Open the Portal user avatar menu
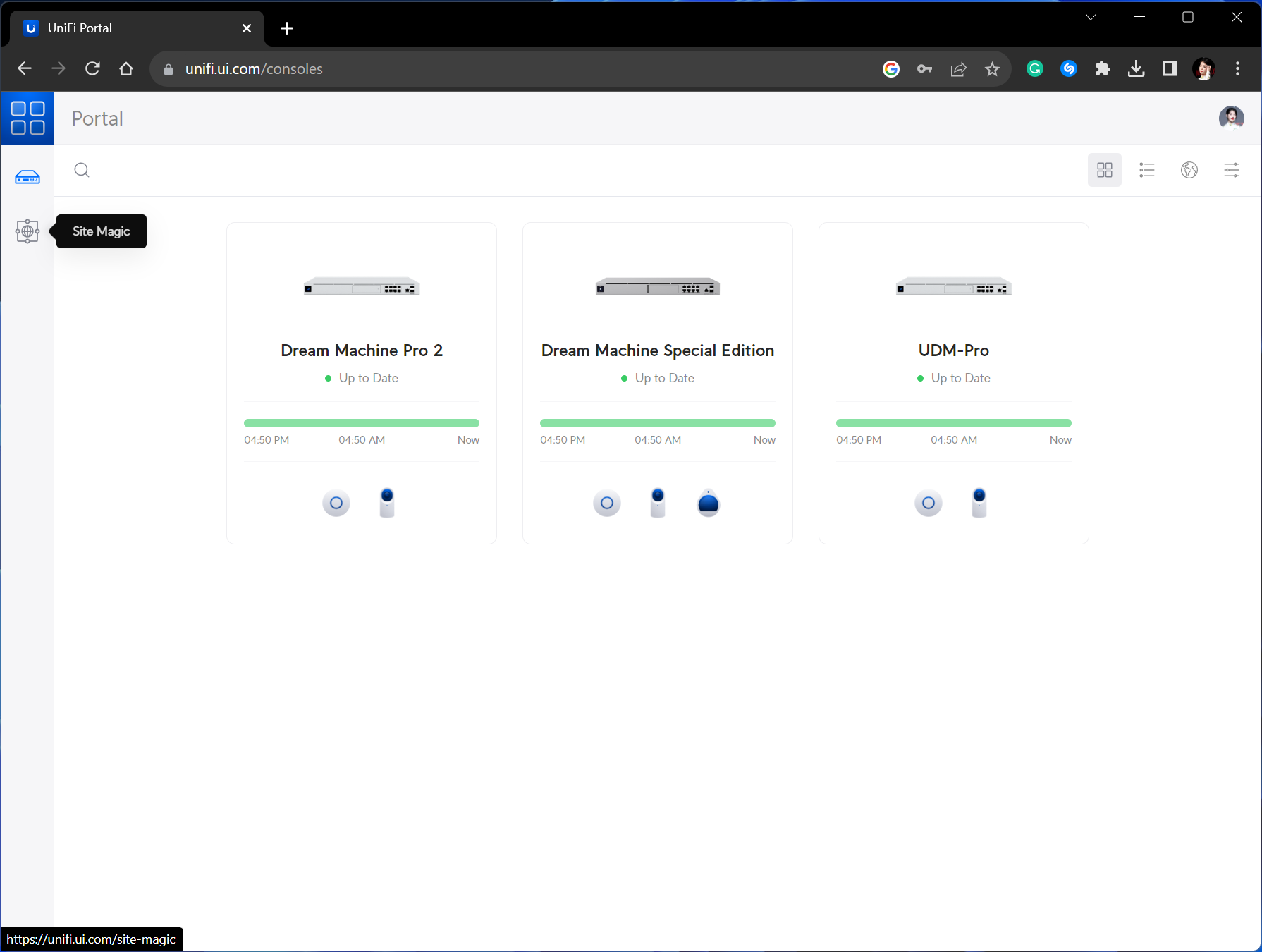This screenshot has width=1262, height=952. [1232, 118]
